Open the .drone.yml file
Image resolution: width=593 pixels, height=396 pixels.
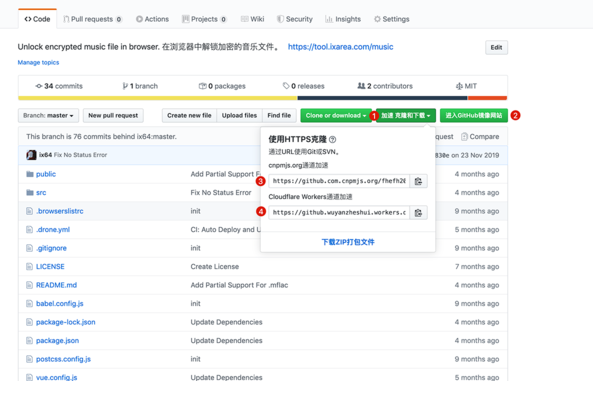coord(53,230)
